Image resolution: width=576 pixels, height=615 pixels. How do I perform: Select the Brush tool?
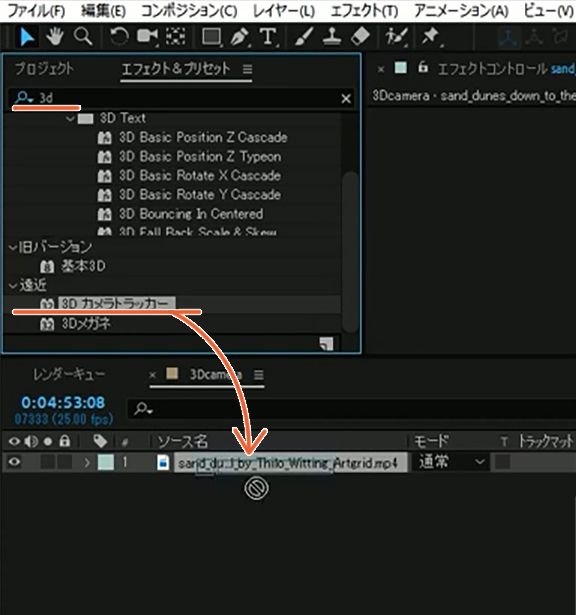[x=304, y=37]
